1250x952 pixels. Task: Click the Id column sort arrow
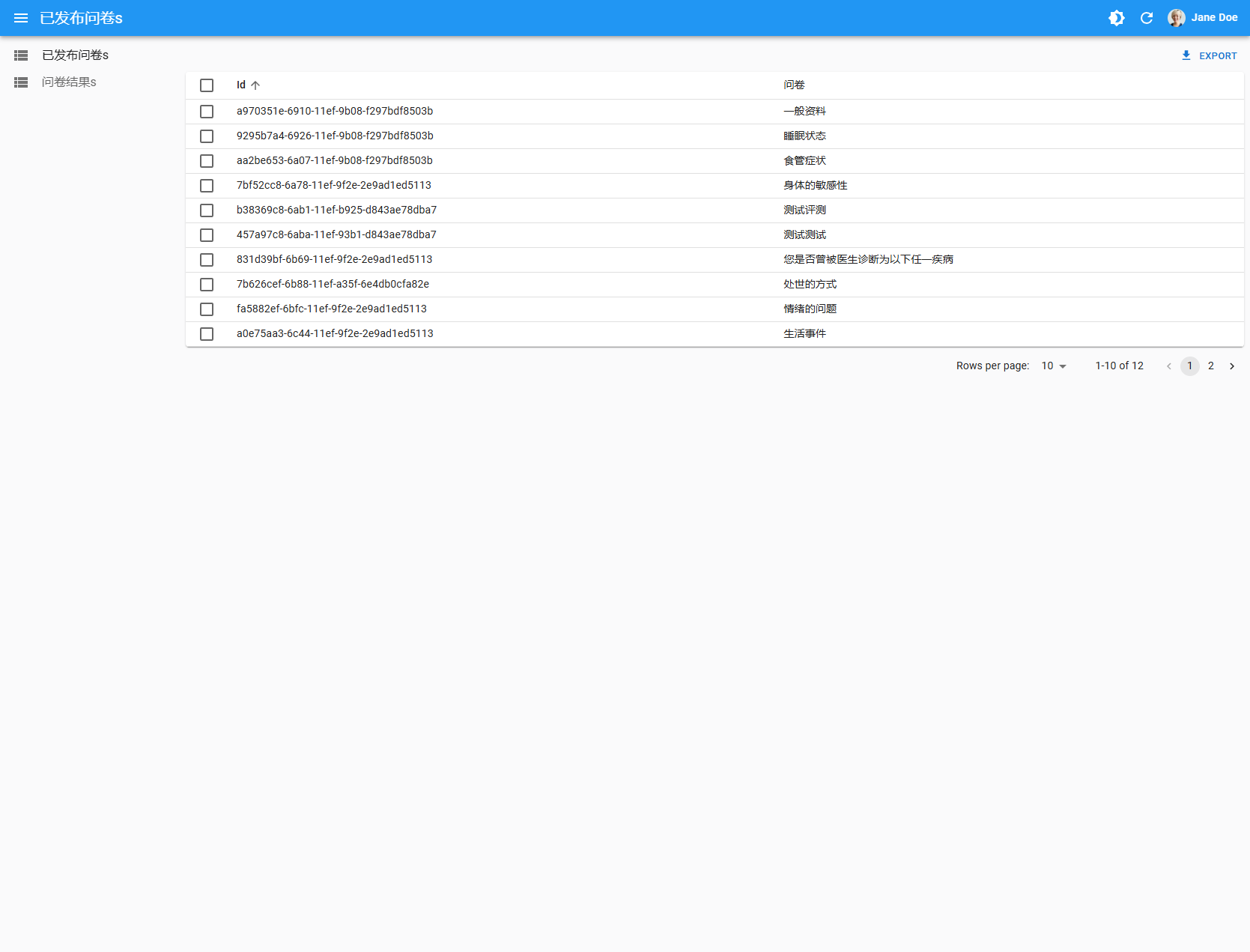[255, 85]
